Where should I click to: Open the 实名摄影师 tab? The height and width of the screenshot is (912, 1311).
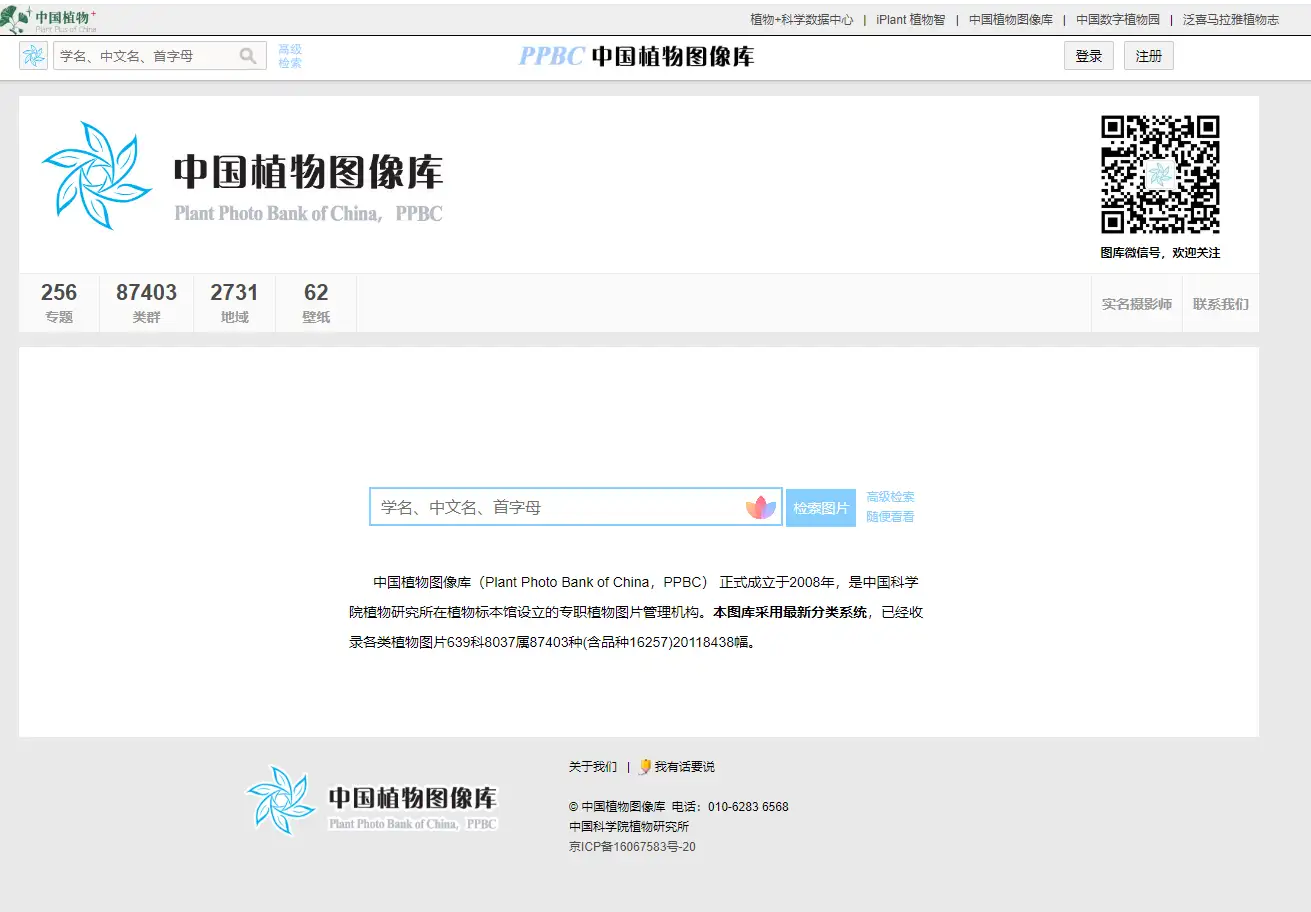(1137, 304)
